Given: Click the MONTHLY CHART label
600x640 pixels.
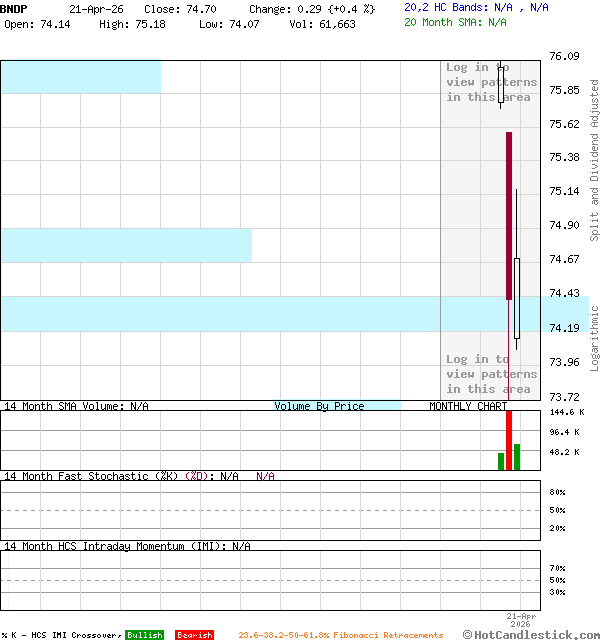Looking at the screenshot, I should pyautogui.click(x=468, y=406).
